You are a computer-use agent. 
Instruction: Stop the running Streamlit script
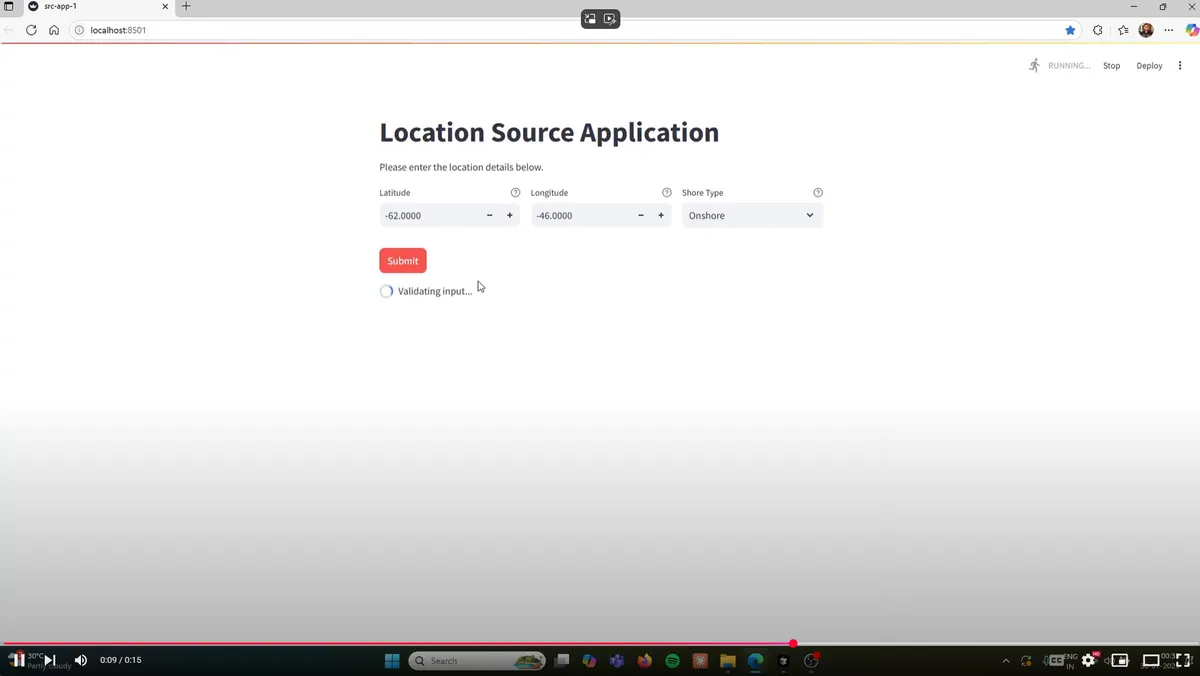coord(1111,66)
